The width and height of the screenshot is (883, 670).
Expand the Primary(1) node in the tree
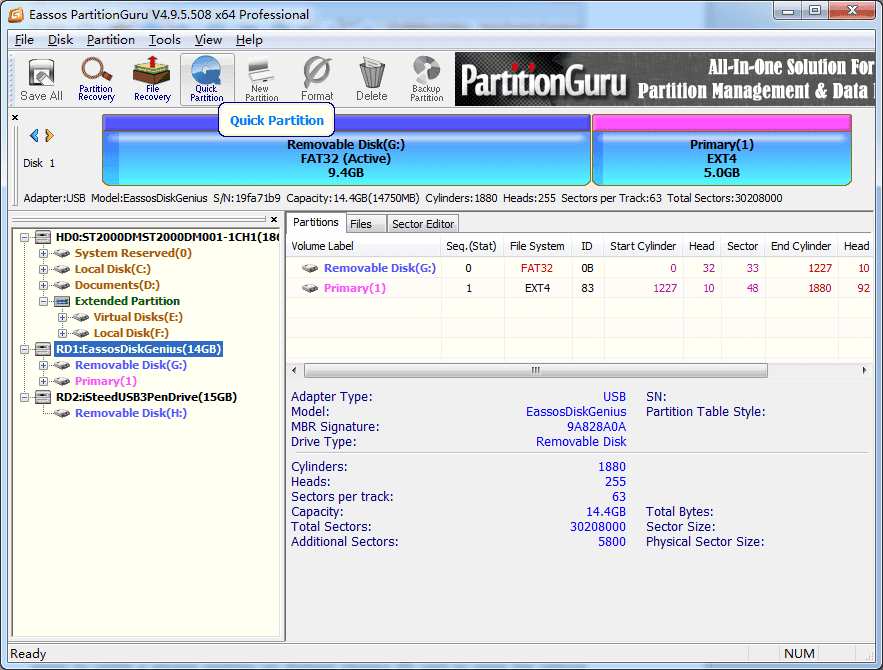click(43, 381)
